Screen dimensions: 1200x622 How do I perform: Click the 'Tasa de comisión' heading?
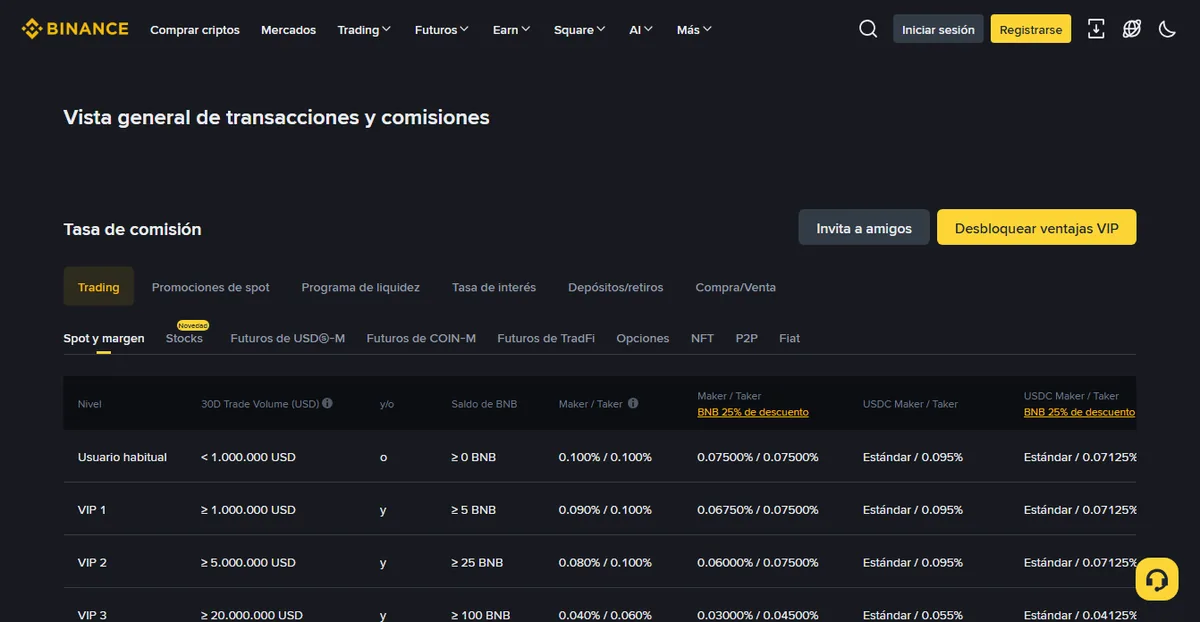click(x=132, y=229)
